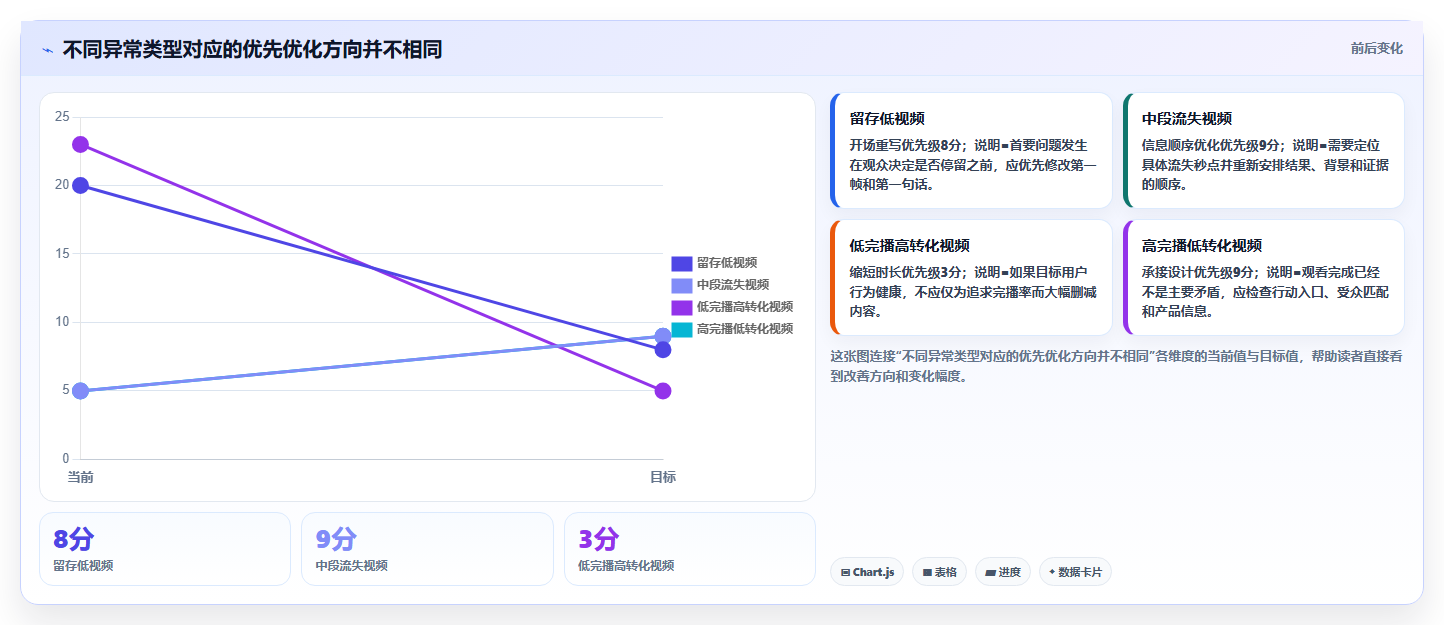
Task: Click the diamond icon in 数据卡片 tag
Action: tap(1052, 573)
